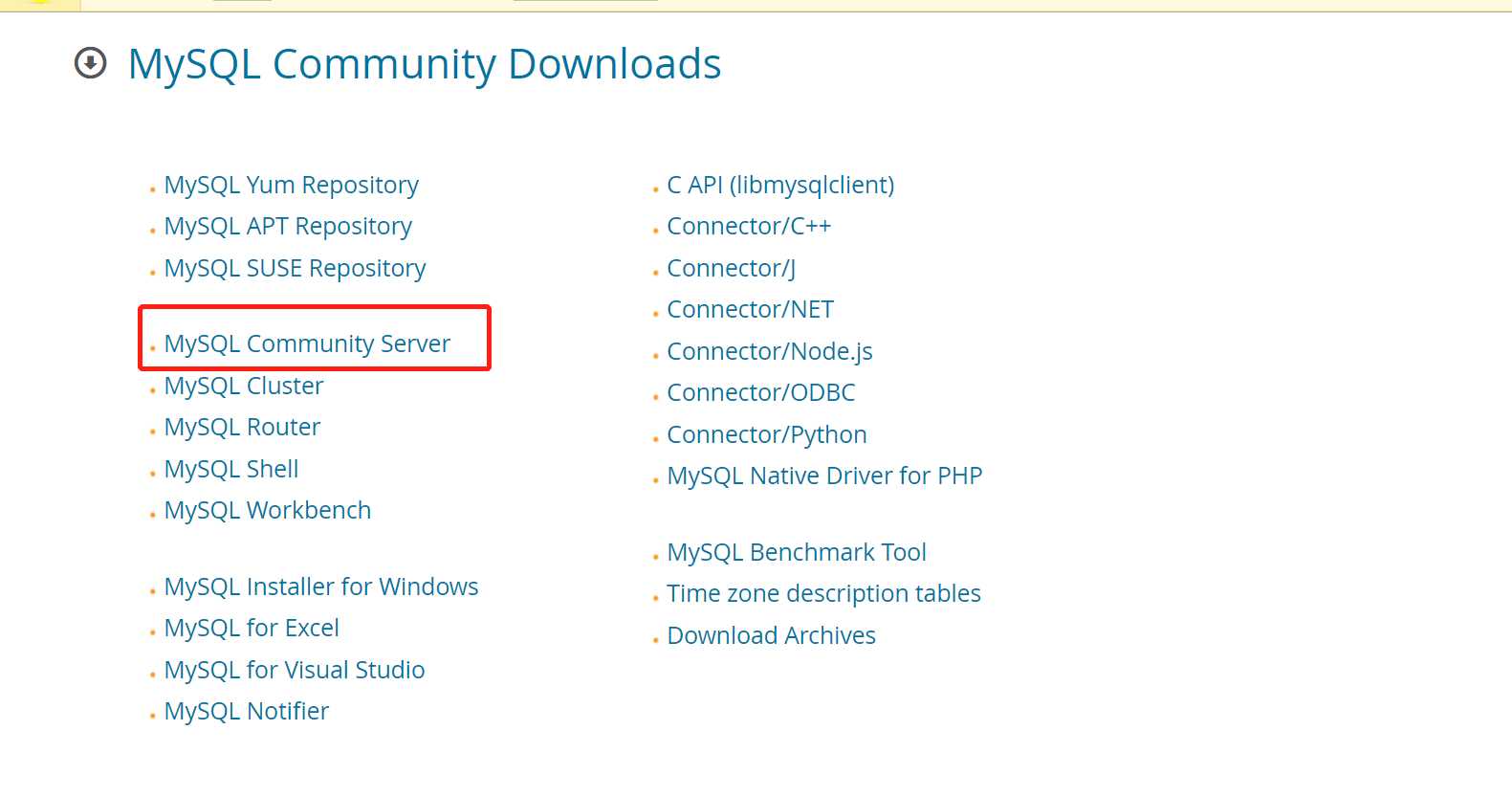Open the MySQL Shell link
Screen dimensions: 1512x797
231,469
